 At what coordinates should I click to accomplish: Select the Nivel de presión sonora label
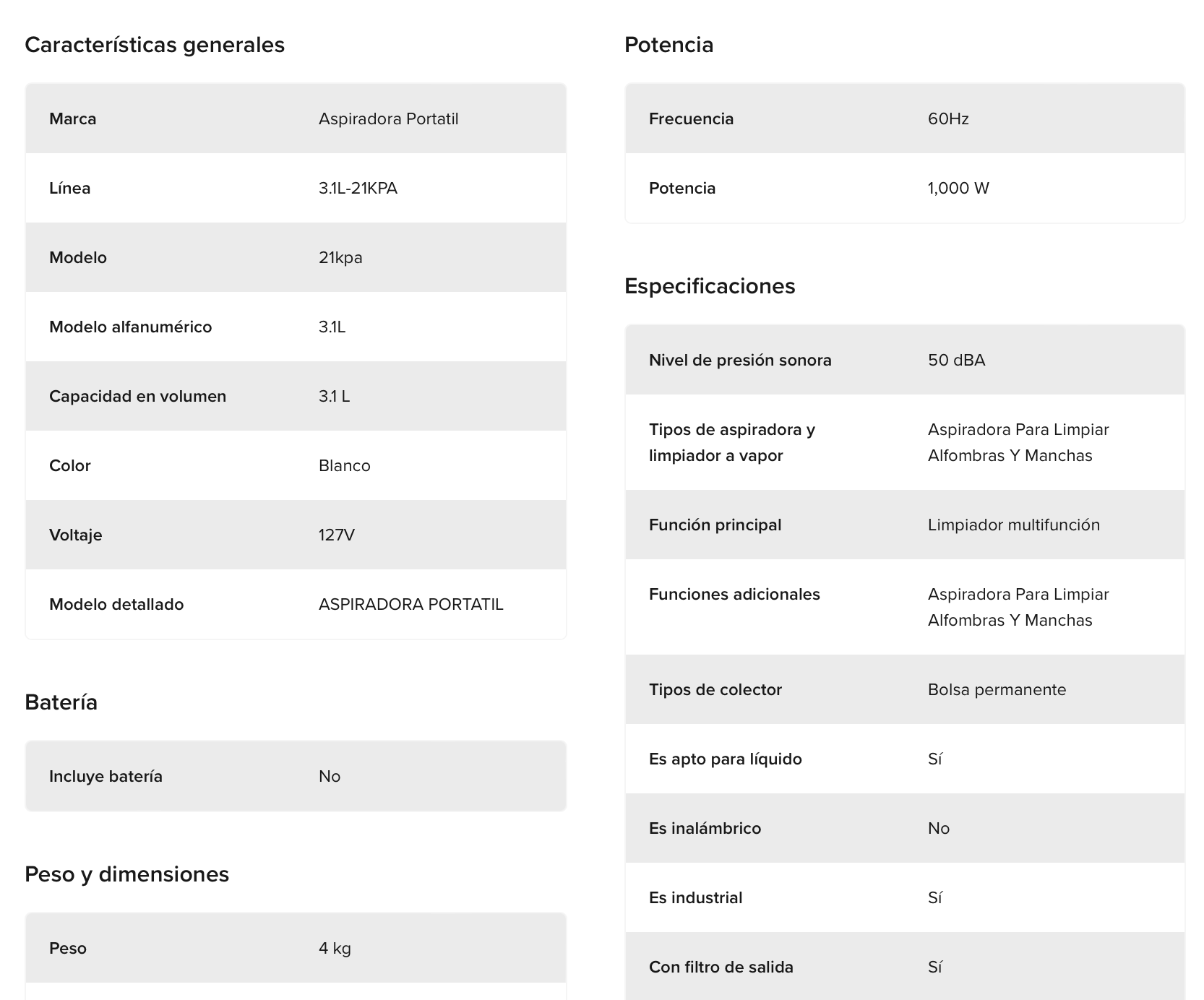(740, 360)
